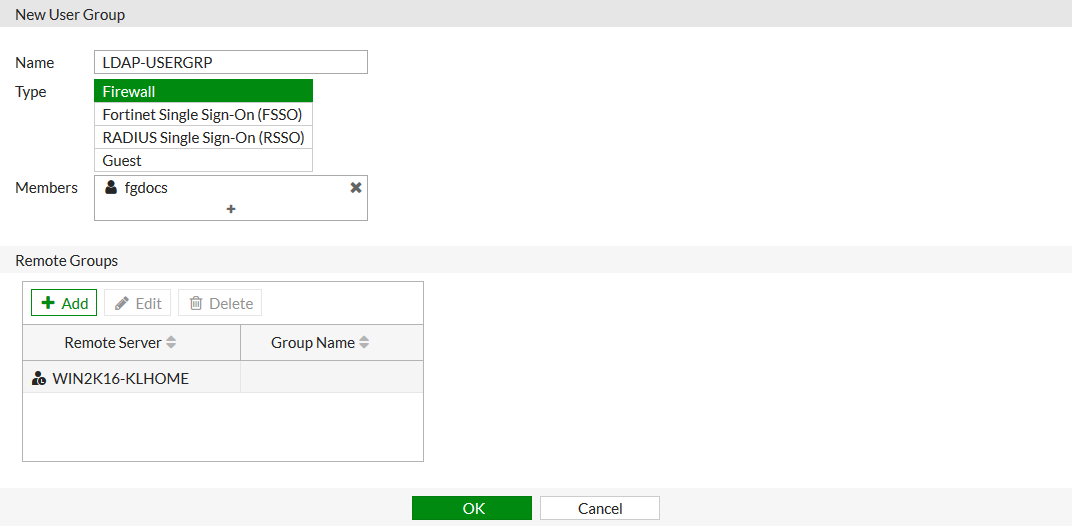Click the Group Name column header
The width and height of the screenshot is (1072, 526).
click(312, 343)
